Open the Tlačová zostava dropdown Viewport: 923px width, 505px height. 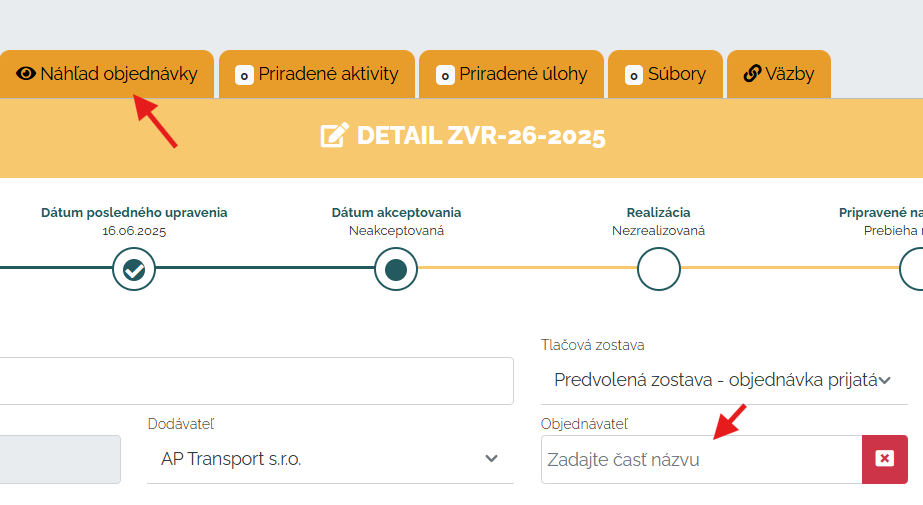coord(724,380)
